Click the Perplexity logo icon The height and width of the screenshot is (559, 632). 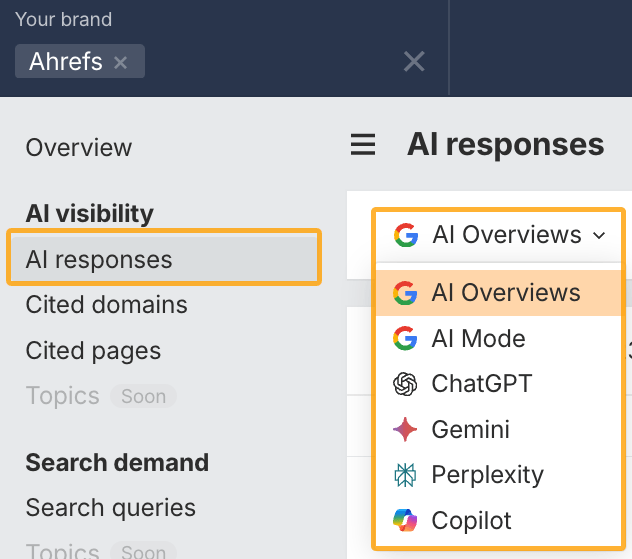[405, 475]
